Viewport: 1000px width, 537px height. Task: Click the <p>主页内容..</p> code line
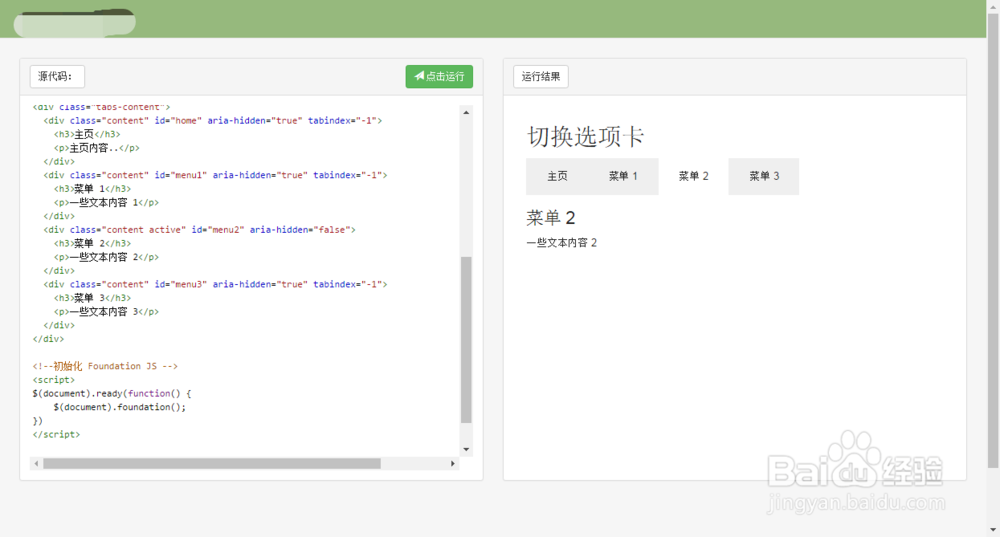(x=97, y=148)
